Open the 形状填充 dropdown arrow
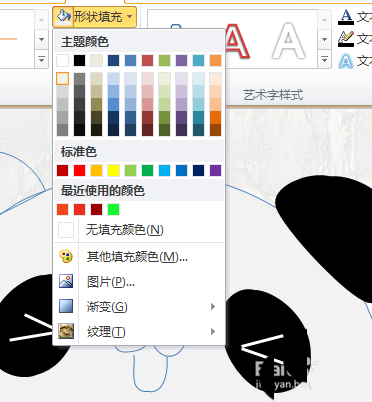Viewport: 372px width, 402px height. [x=130, y=16]
